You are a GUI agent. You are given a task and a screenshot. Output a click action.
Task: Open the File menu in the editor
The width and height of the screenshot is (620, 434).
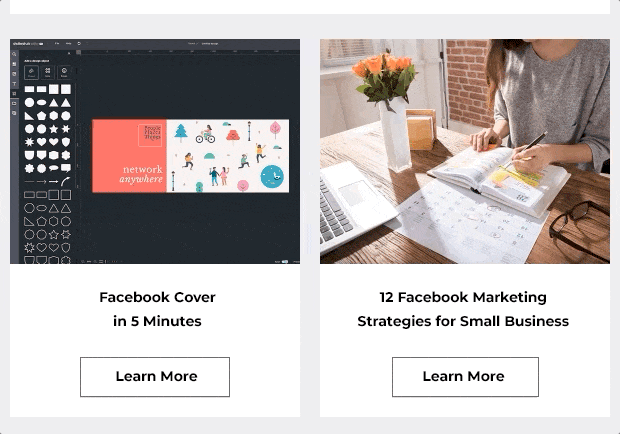(x=57, y=43)
